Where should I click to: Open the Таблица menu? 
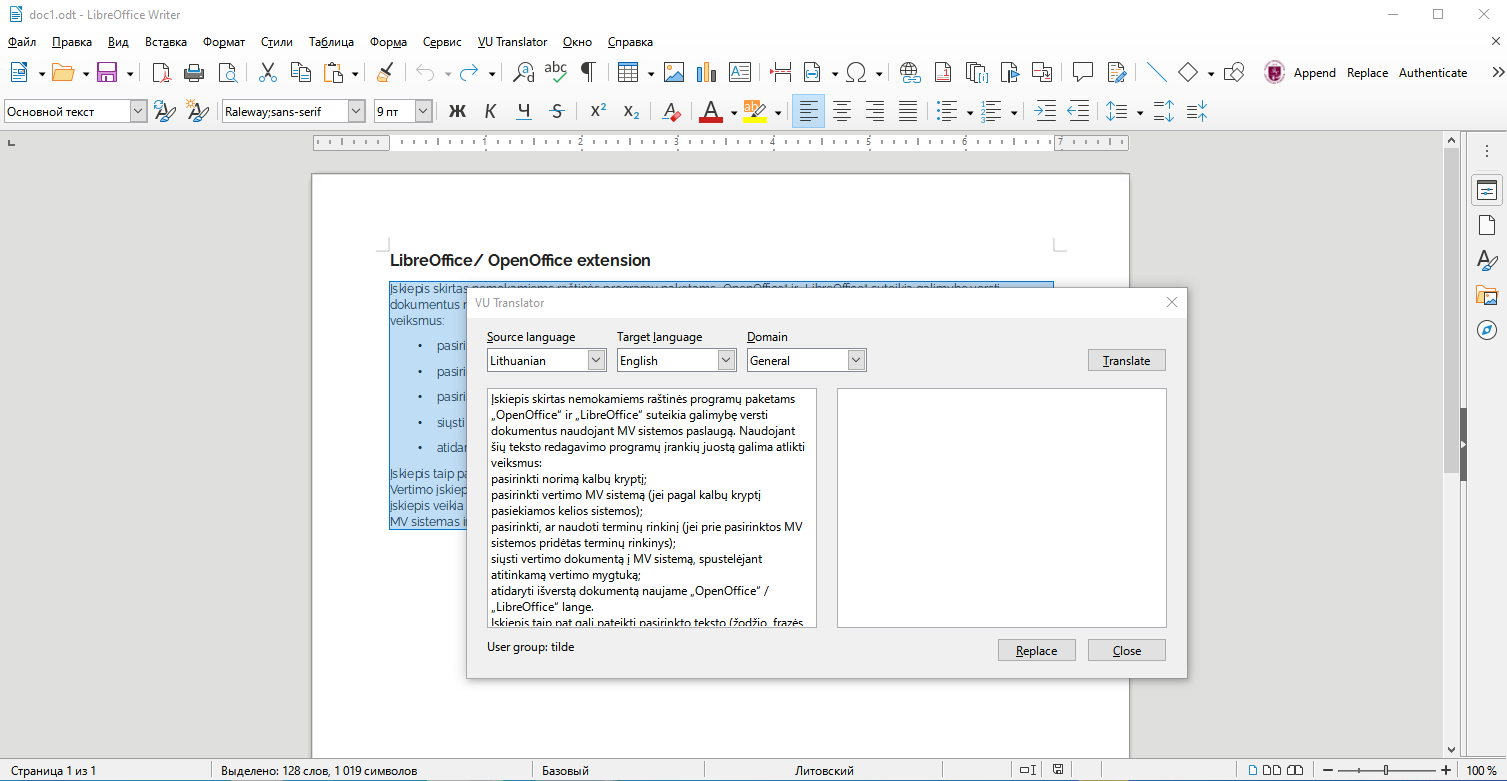coord(331,42)
